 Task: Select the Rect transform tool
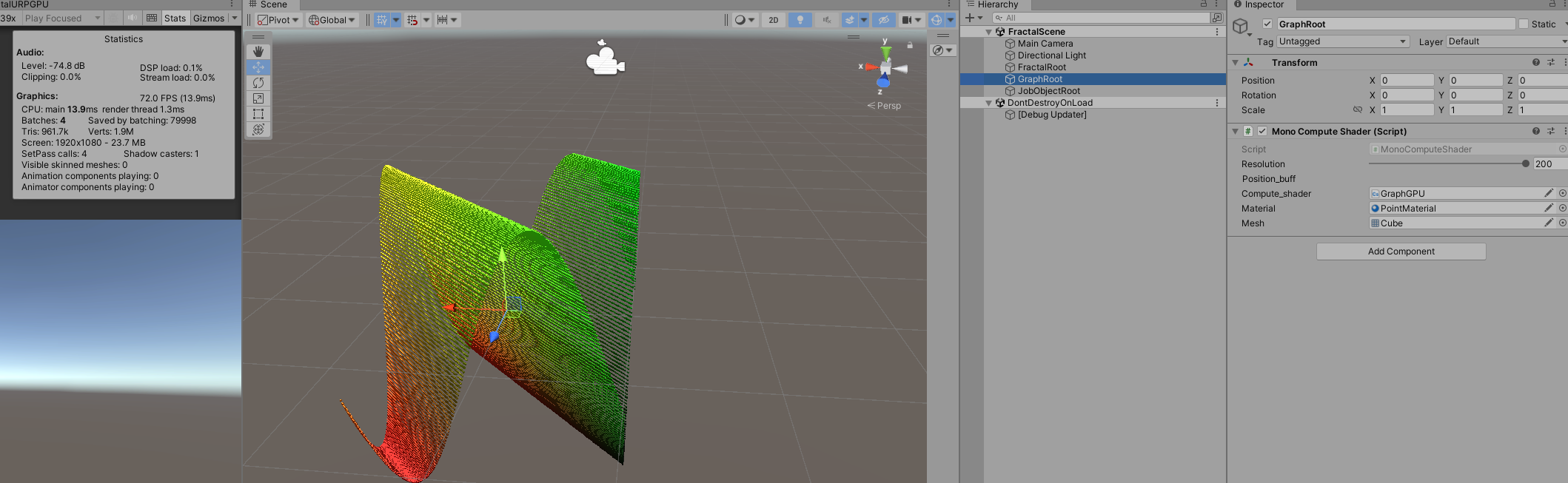point(258,114)
